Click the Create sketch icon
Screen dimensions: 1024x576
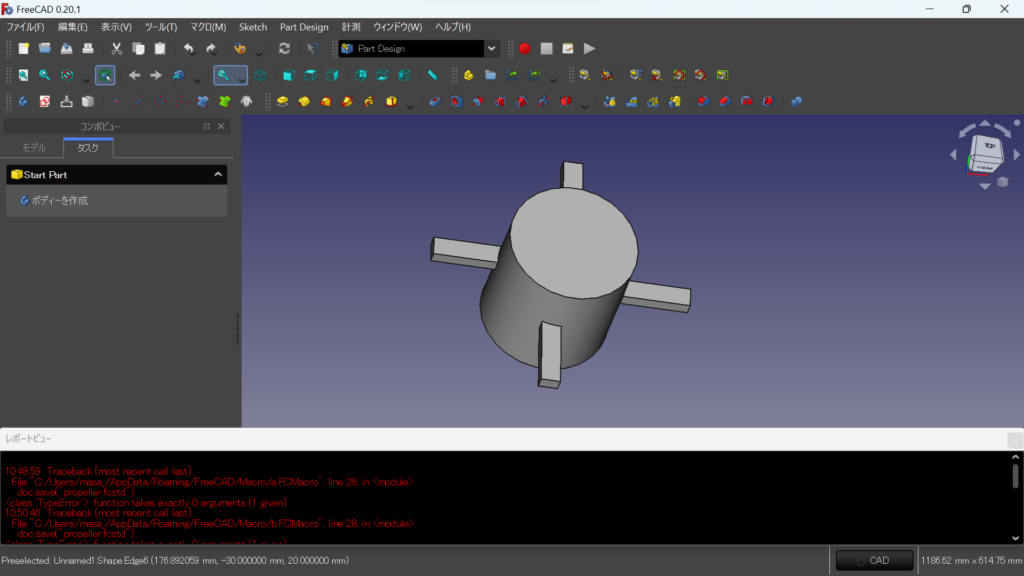pyautogui.click(x=45, y=101)
